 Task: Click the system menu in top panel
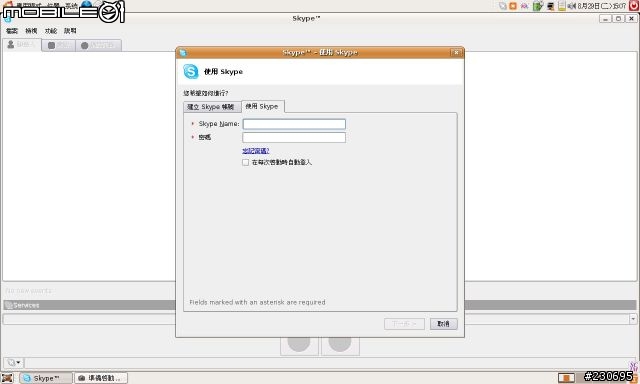click(x=71, y=5)
